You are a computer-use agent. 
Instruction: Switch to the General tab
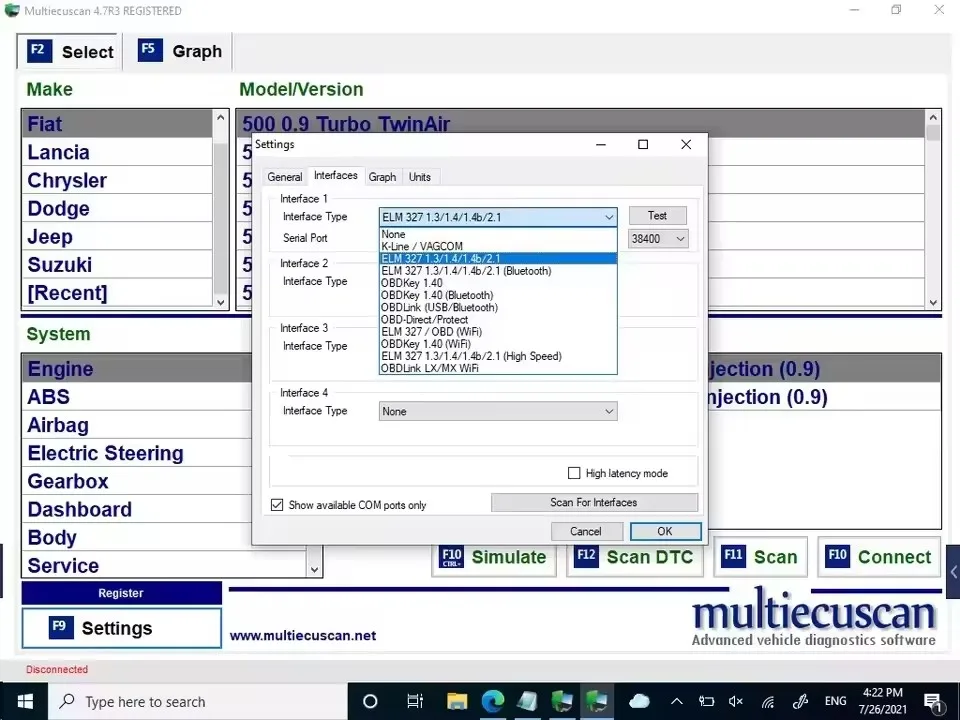coord(284,176)
